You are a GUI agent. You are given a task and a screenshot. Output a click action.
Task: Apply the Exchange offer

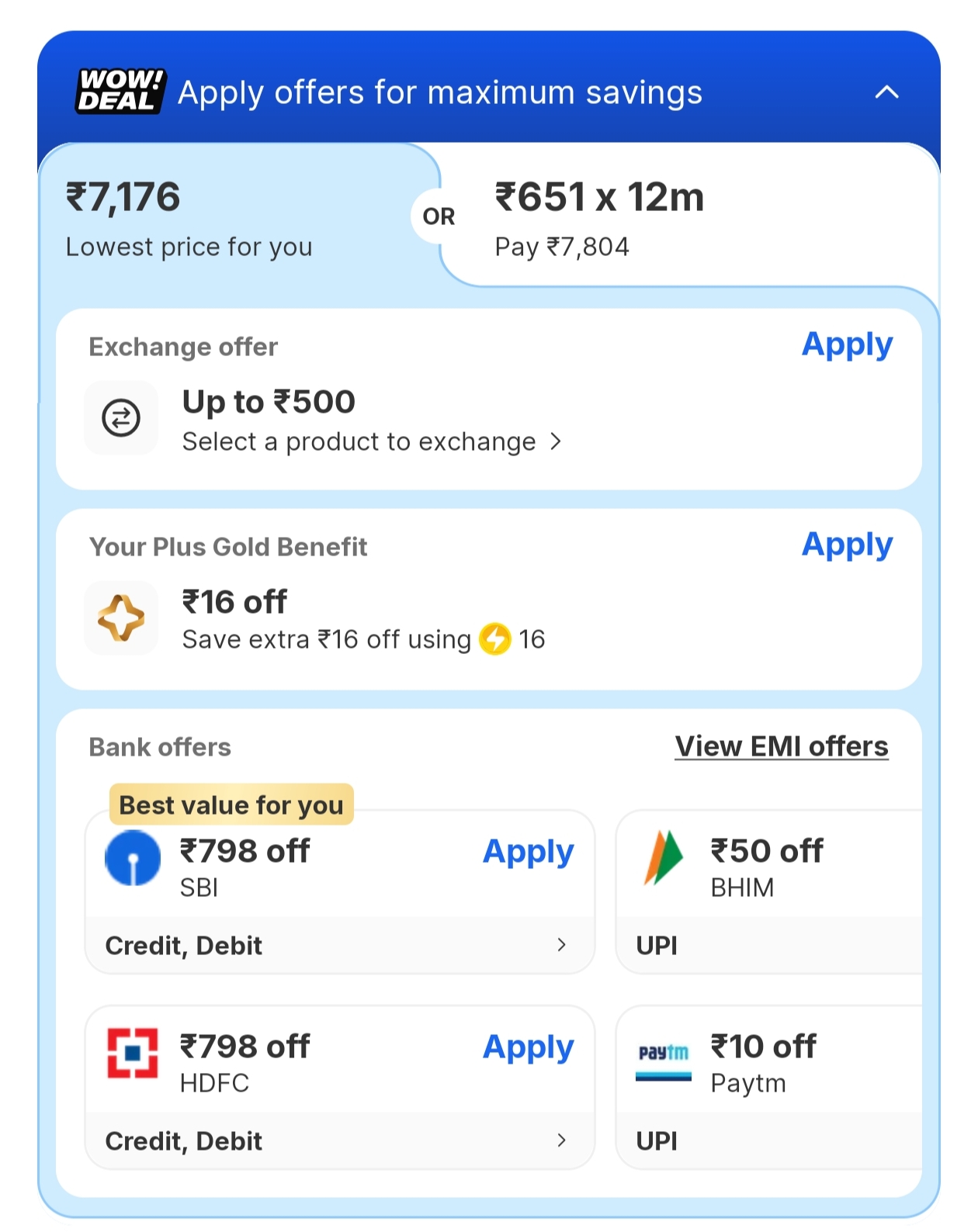pyautogui.click(x=847, y=344)
